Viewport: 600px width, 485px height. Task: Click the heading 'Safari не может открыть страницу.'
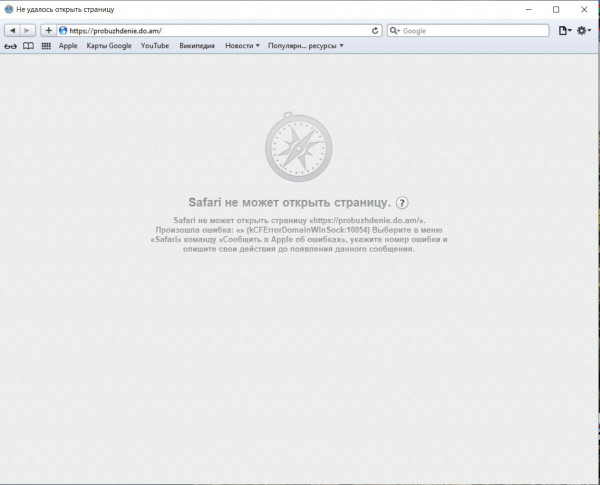coord(289,202)
